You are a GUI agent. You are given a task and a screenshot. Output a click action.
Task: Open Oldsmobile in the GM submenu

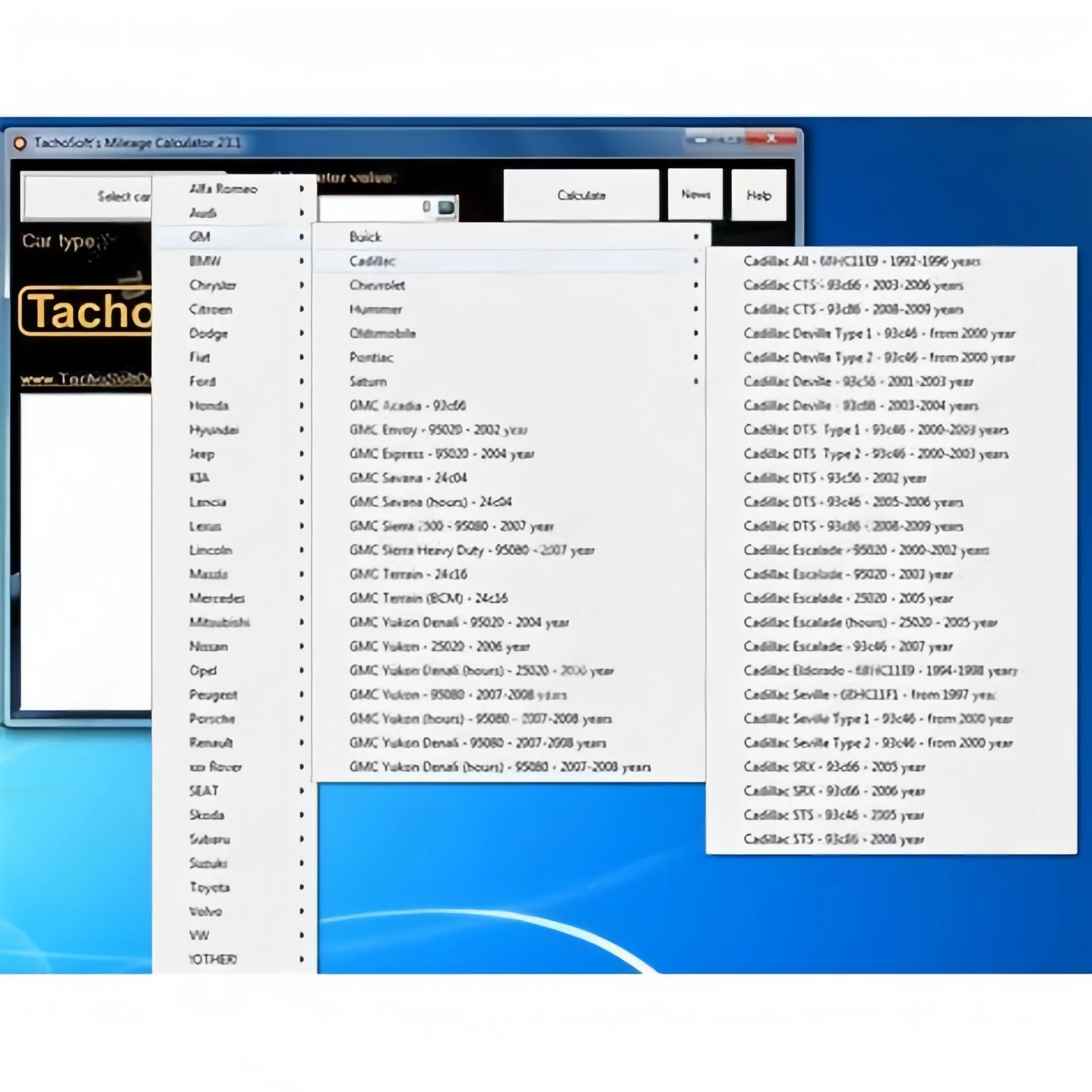(x=509, y=333)
